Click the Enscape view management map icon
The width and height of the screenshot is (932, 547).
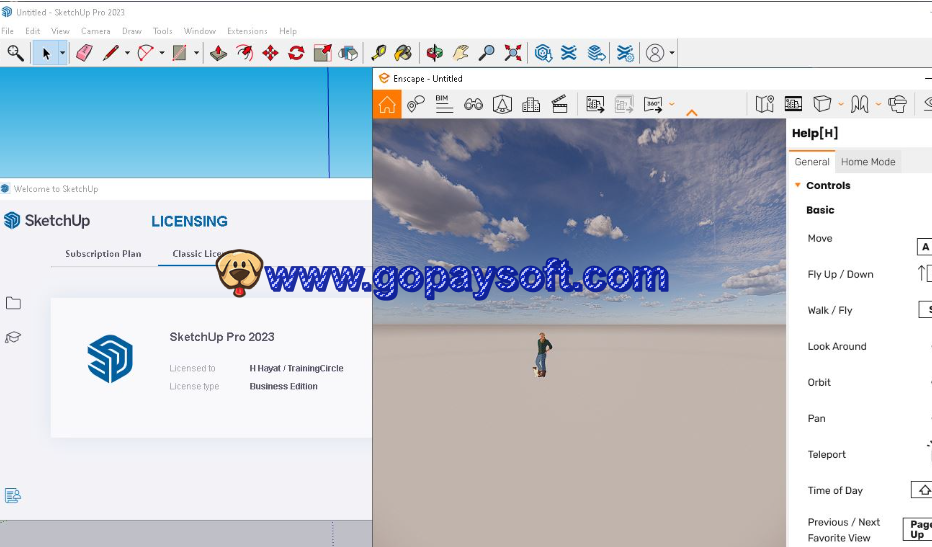(764, 104)
